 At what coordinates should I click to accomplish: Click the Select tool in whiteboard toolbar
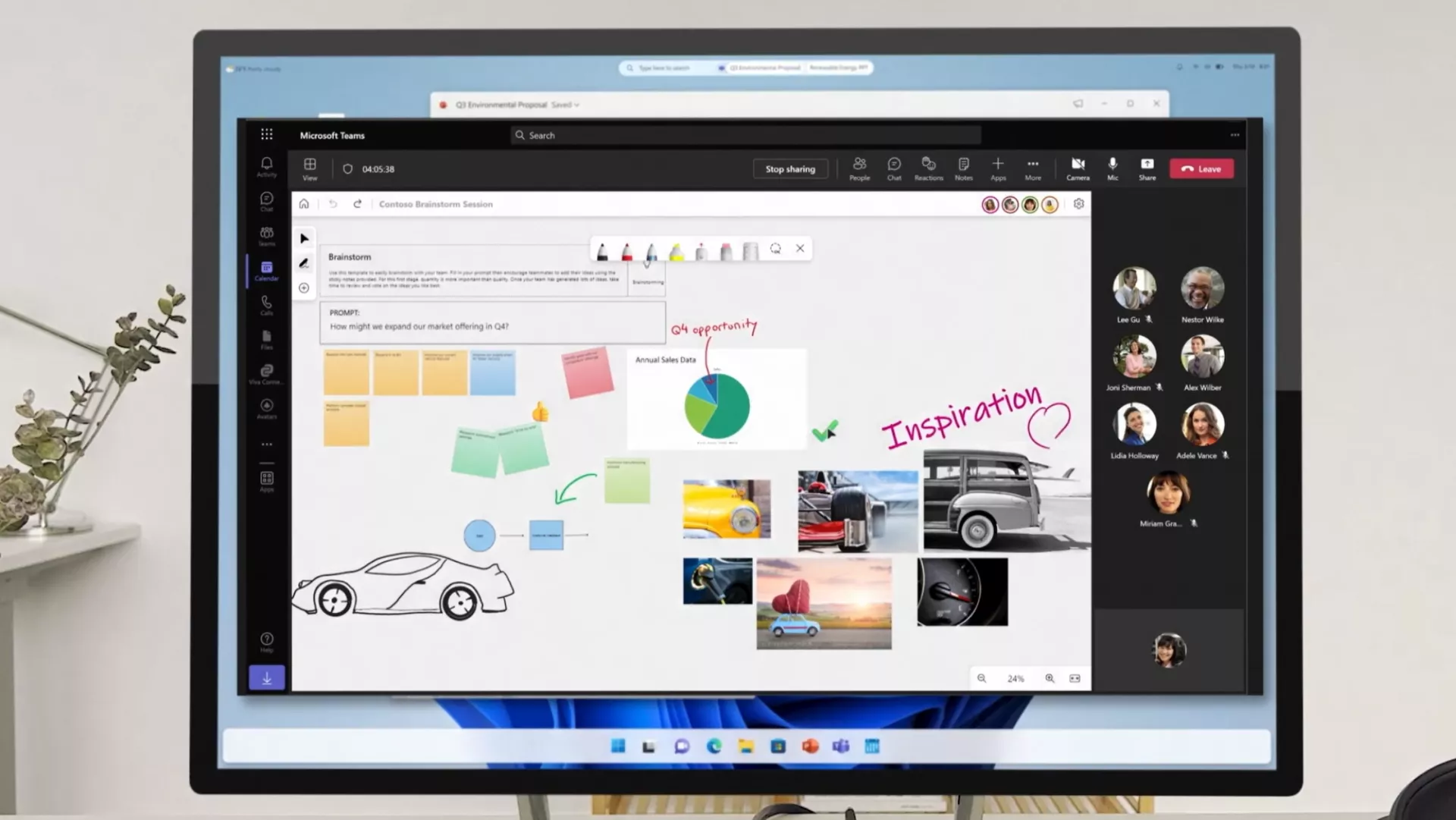pos(305,238)
